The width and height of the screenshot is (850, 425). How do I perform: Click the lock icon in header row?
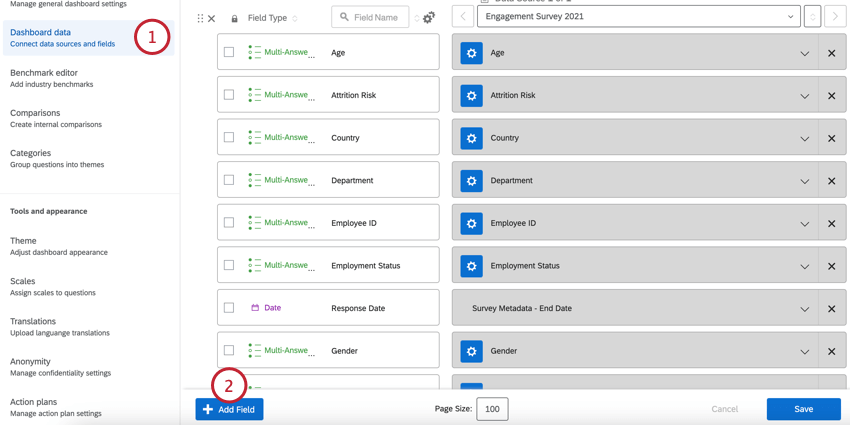pos(235,18)
